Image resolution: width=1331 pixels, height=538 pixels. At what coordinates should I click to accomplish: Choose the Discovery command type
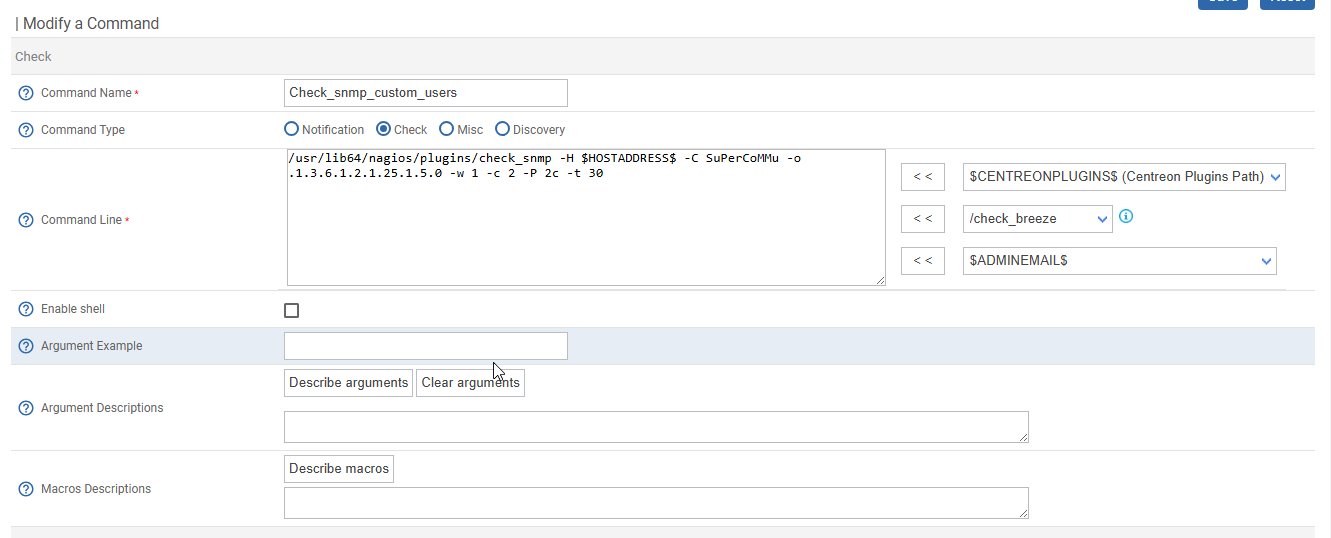(x=503, y=129)
